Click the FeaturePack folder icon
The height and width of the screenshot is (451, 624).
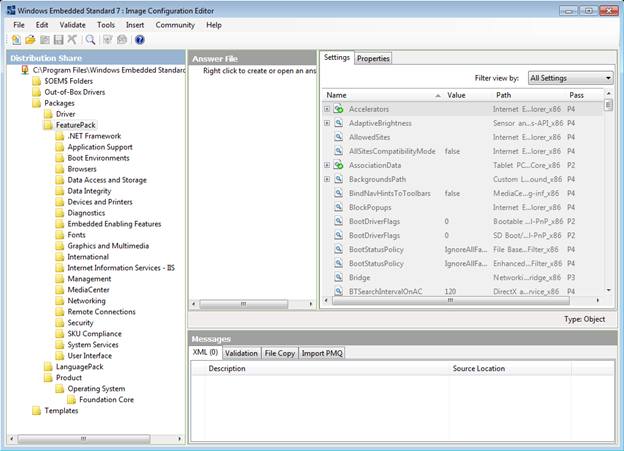click(48, 125)
